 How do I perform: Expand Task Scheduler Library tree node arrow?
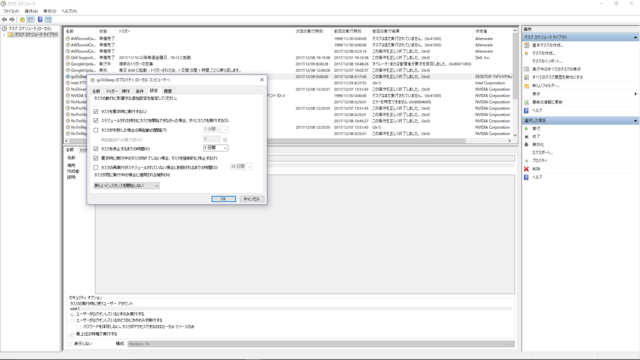pos(4,35)
